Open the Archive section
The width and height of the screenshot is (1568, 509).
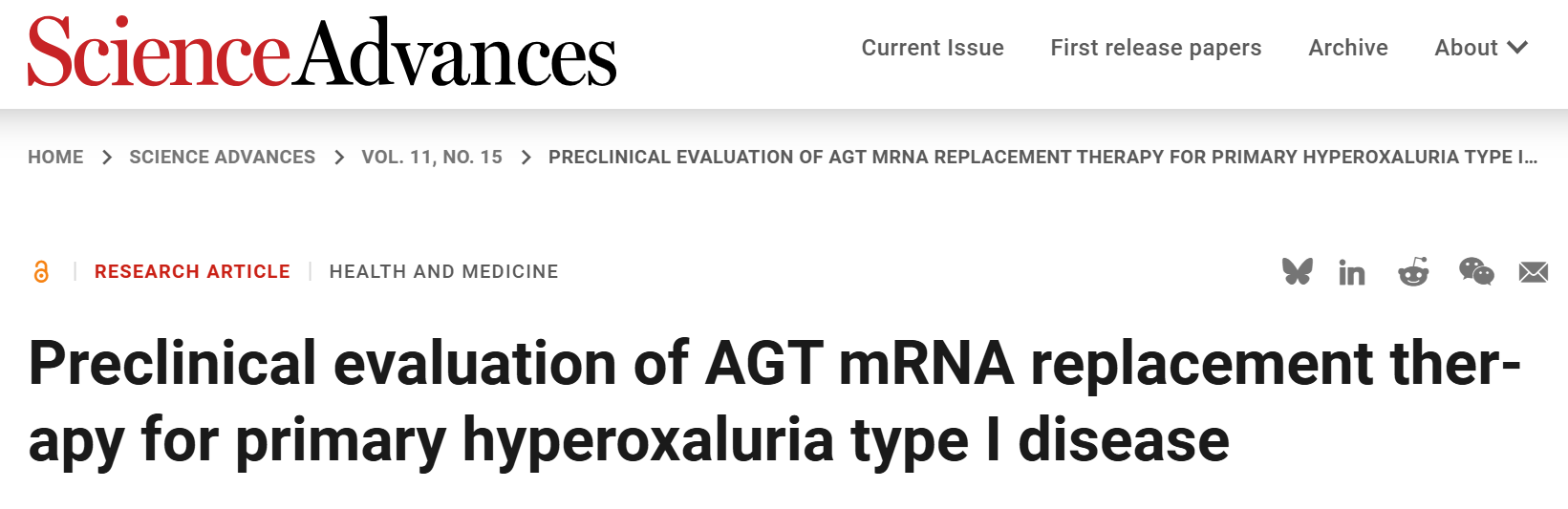click(1347, 48)
